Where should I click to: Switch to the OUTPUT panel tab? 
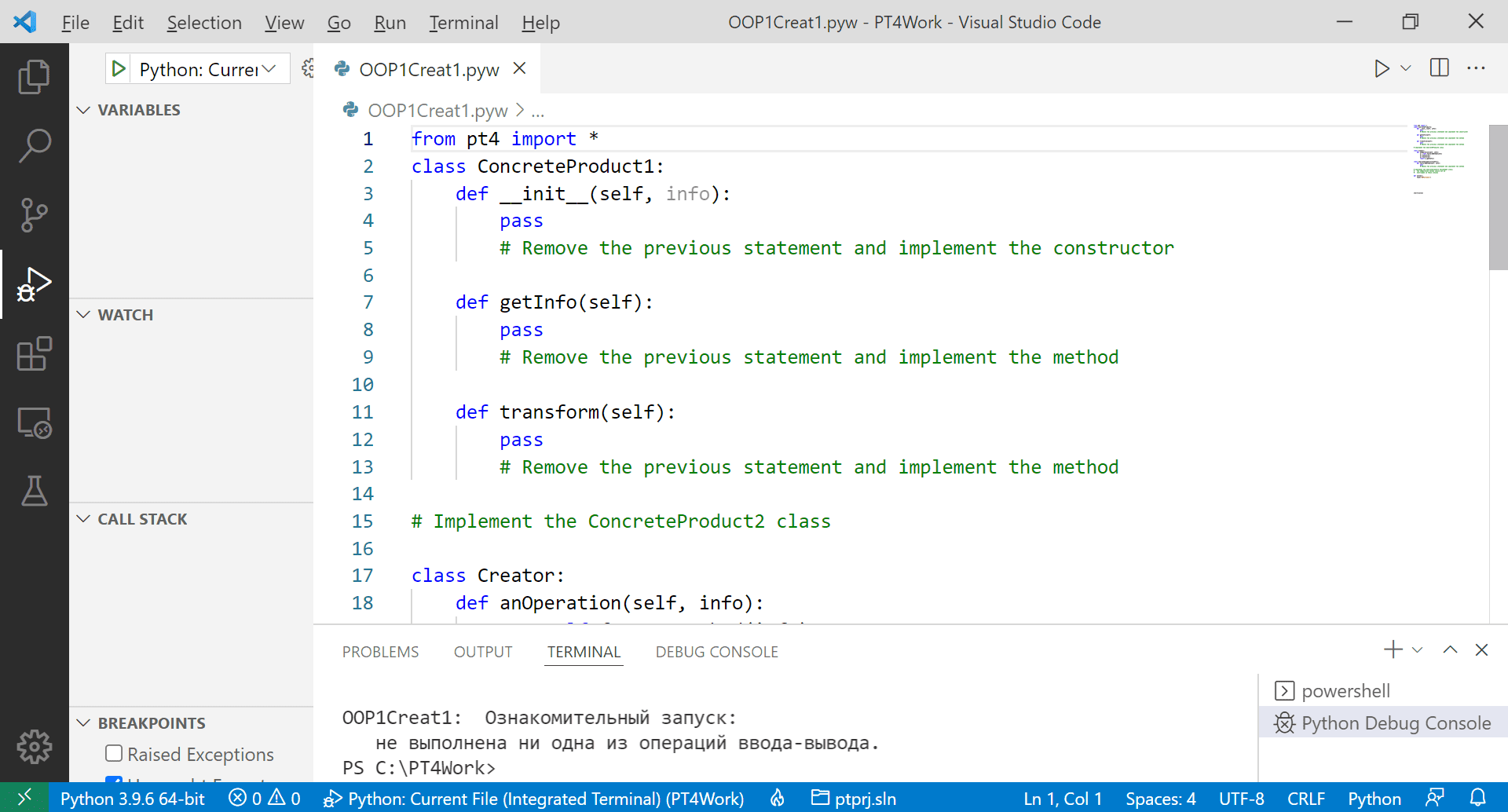483,652
